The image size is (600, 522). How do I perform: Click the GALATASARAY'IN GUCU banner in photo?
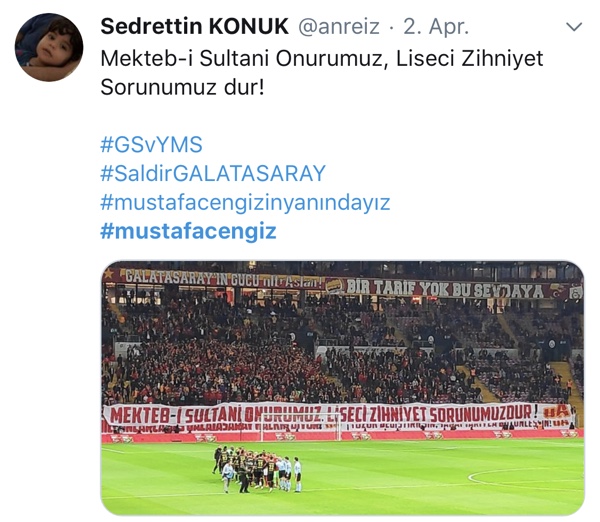point(223,279)
